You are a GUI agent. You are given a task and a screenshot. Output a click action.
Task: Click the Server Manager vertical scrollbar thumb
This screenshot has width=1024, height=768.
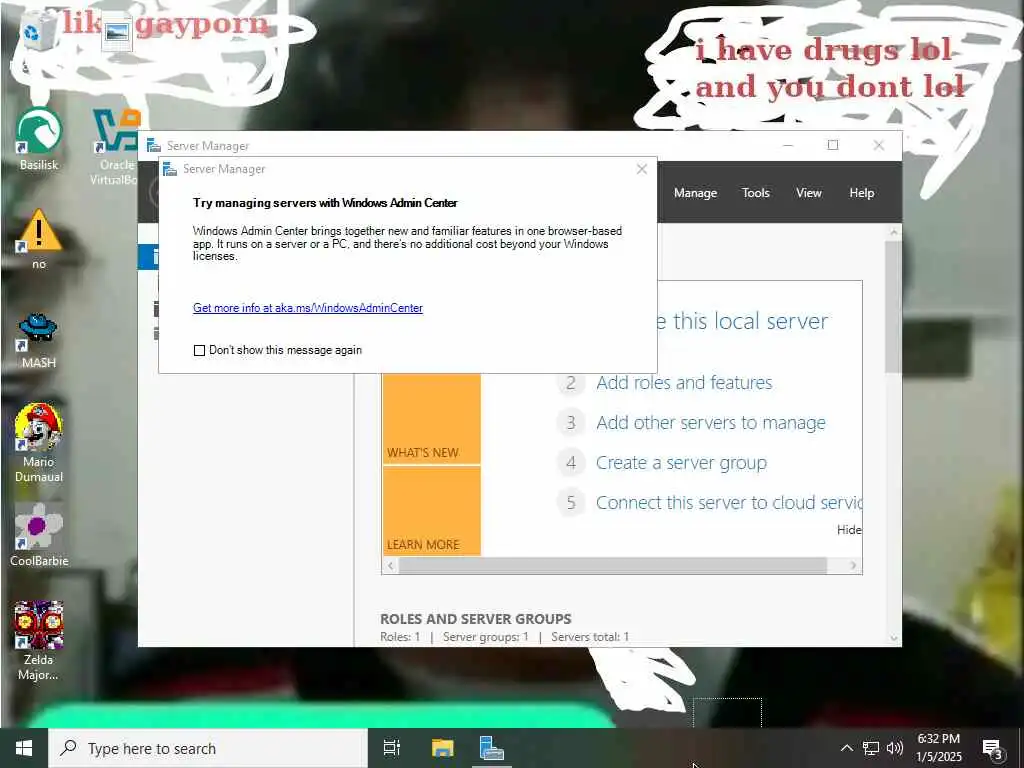pyautogui.click(x=893, y=307)
